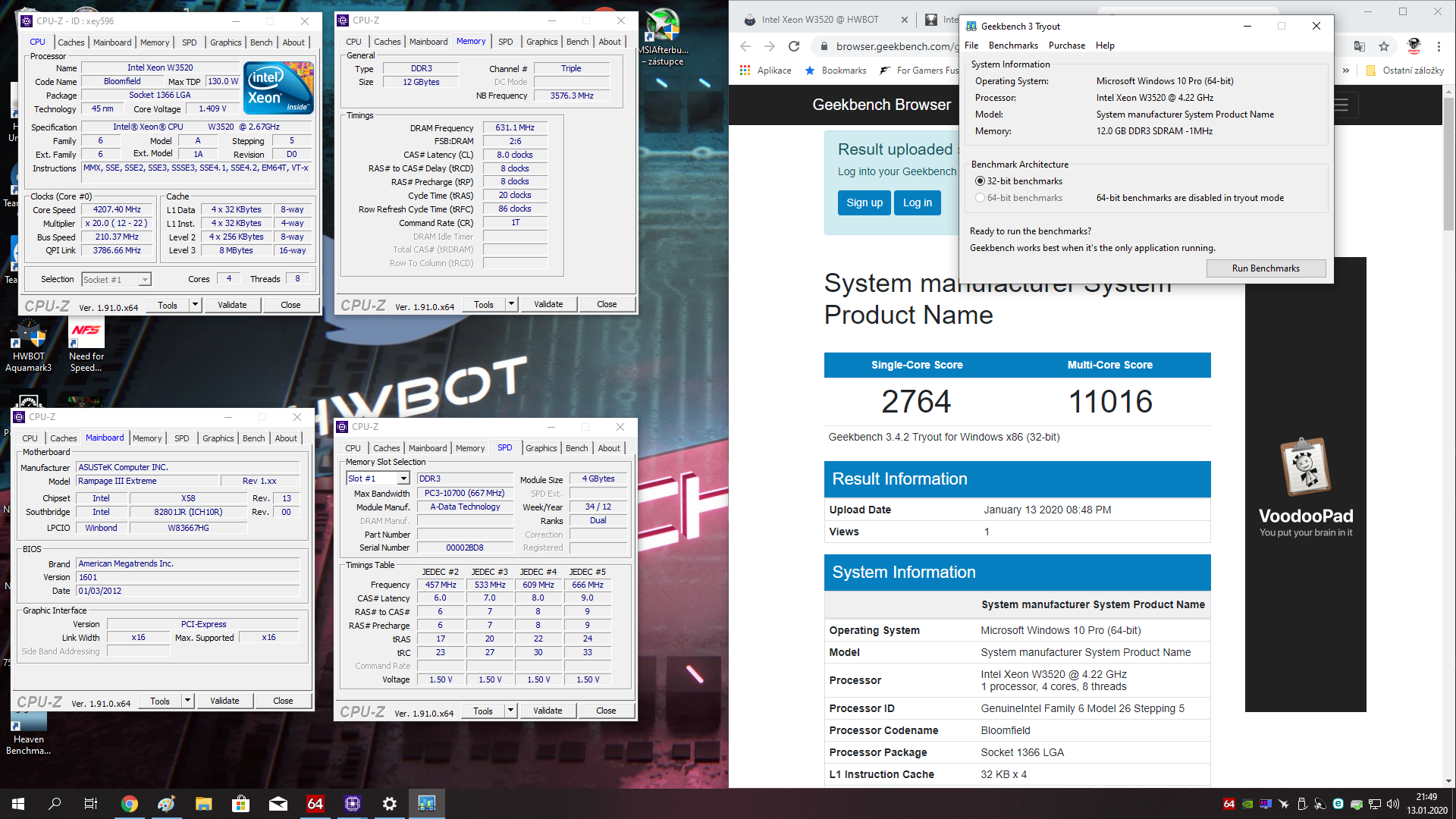The height and width of the screenshot is (819, 1456).
Task: Switch to Bench tab in CPU-Z SPD window
Action: (576, 448)
